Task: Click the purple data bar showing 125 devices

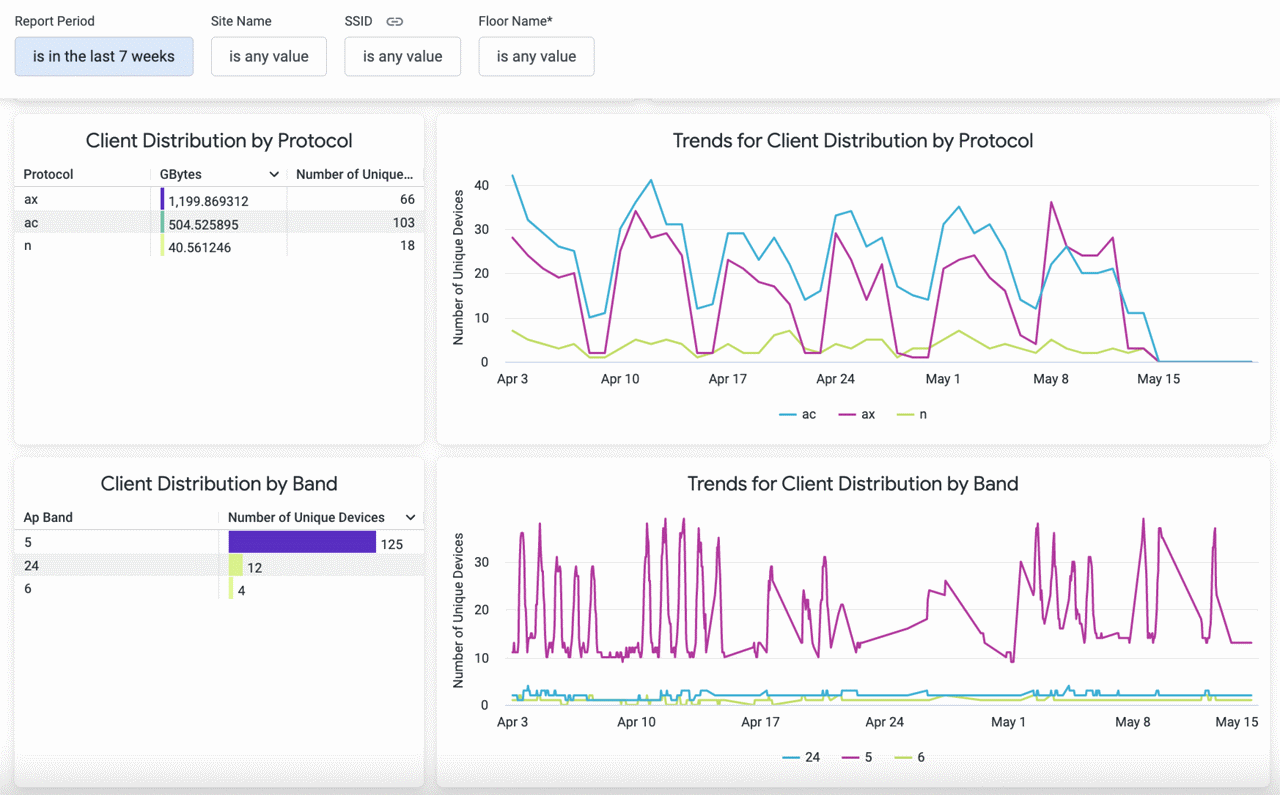Action: pos(301,541)
